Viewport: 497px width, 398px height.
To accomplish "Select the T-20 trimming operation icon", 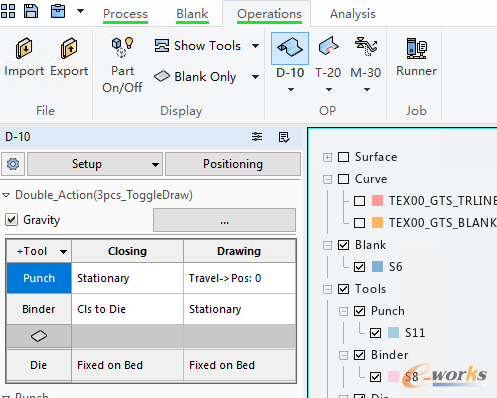I will click(328, 47).
